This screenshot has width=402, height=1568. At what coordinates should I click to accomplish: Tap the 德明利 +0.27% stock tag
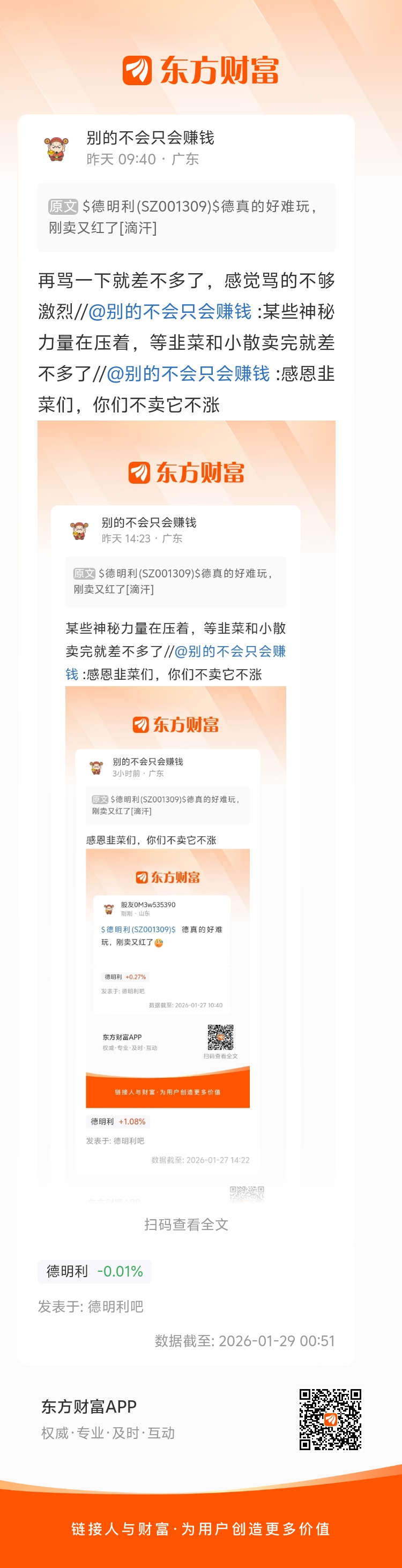click(125, 977)
